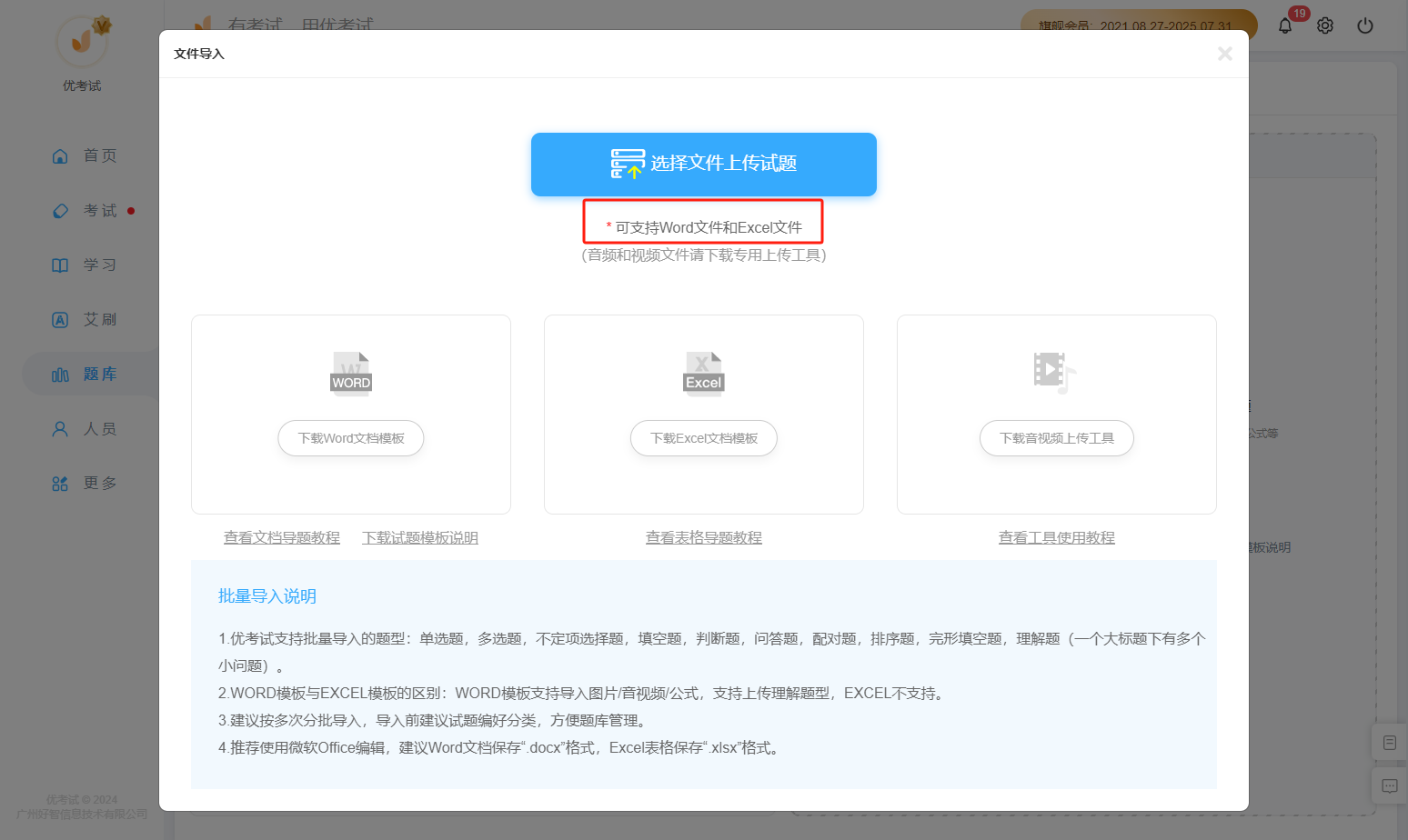Open the settings gear icon
This screenshot has height=840, width=1408.
coord(1325,25)
